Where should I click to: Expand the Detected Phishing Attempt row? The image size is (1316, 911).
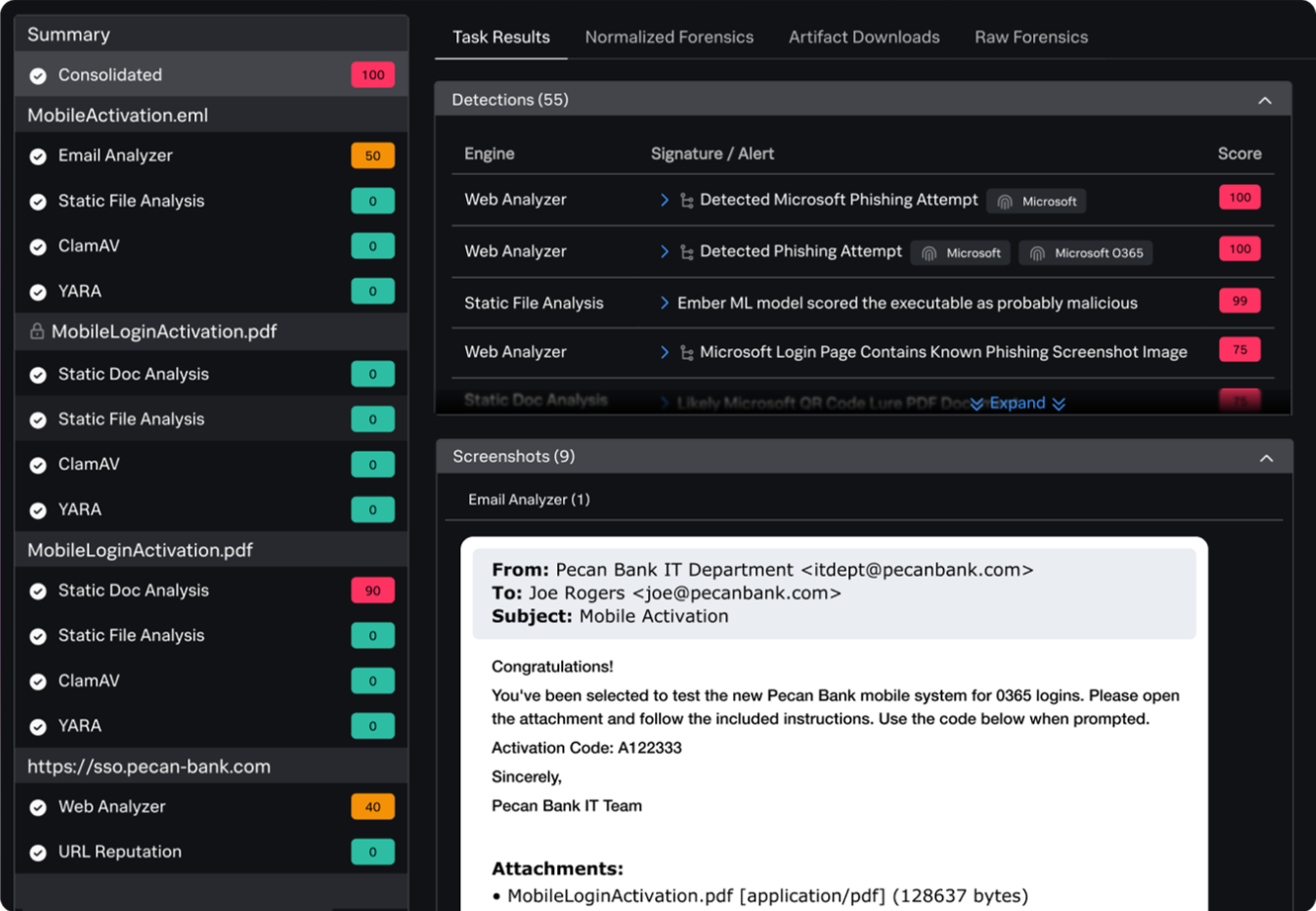click(x=665, y=252)
